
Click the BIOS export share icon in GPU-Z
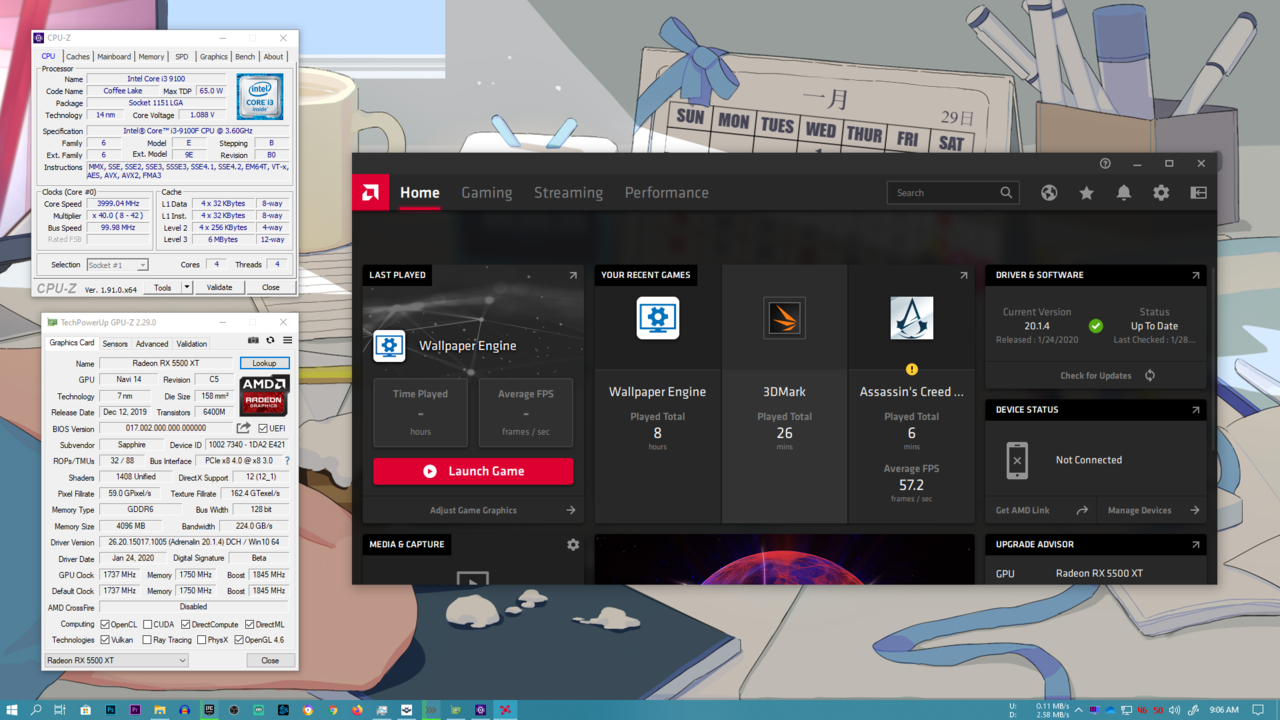[x=243, y=428]
